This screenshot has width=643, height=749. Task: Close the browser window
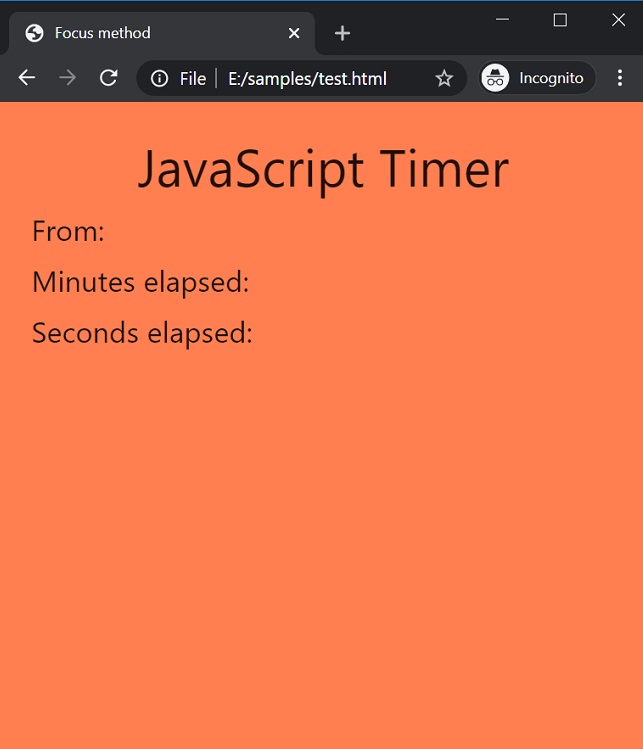618,20
